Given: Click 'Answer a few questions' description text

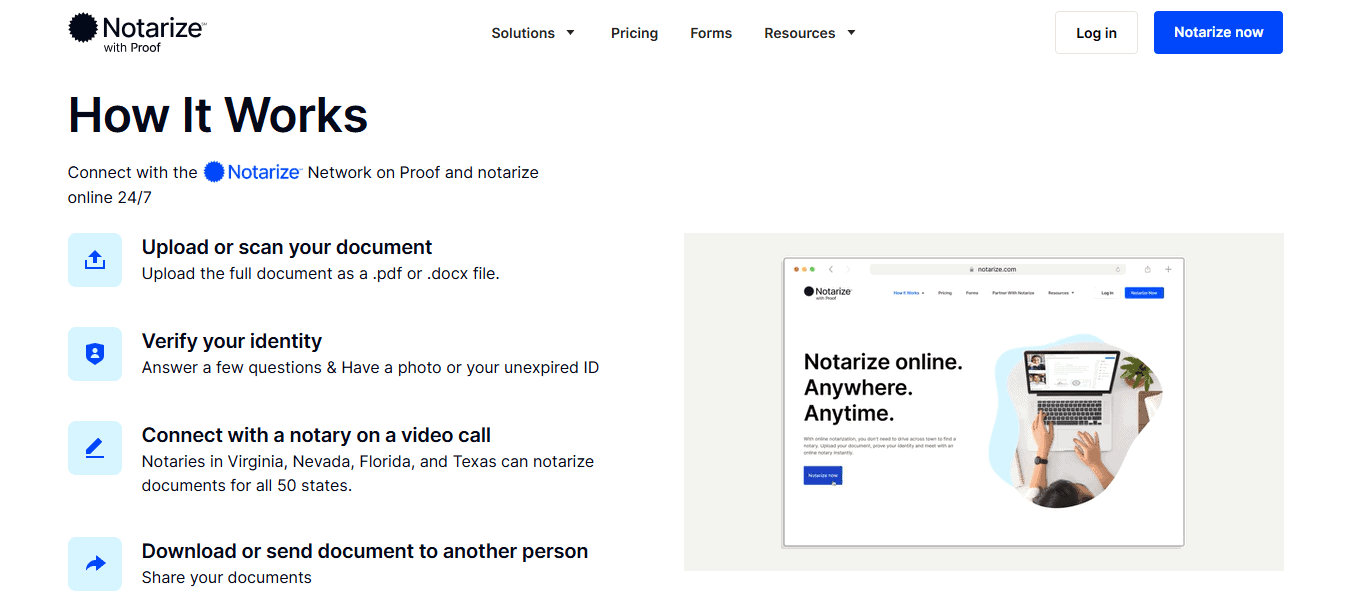Looking at the screenshot, I should coord(371,367).
